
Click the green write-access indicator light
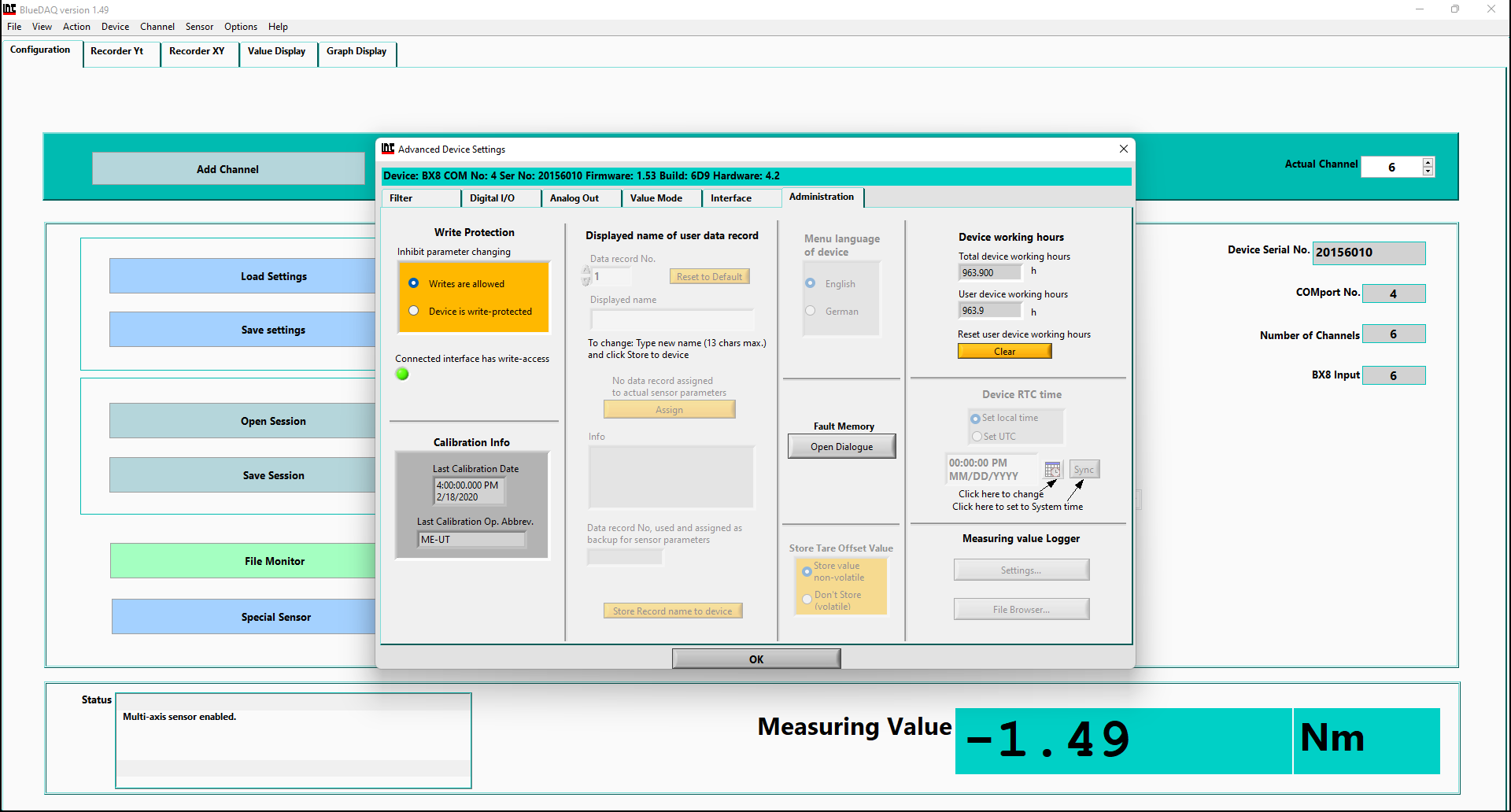(402, 375)
